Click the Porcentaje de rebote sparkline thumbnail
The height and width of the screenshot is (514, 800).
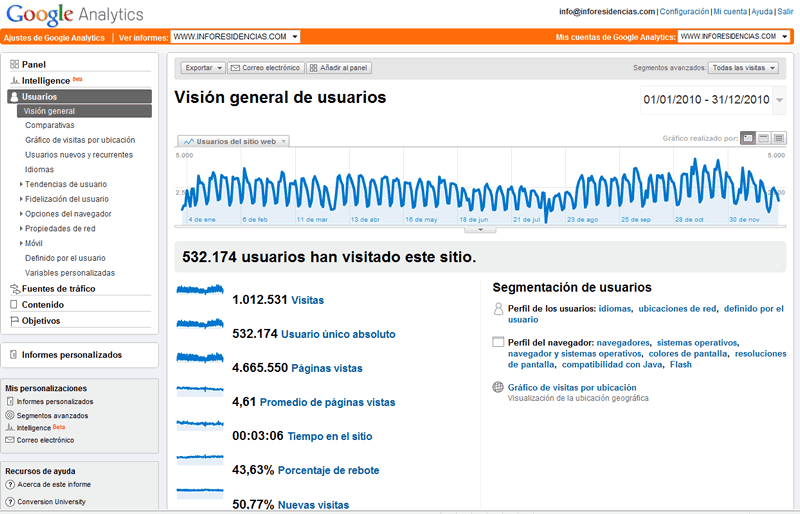tap(200, 458)
